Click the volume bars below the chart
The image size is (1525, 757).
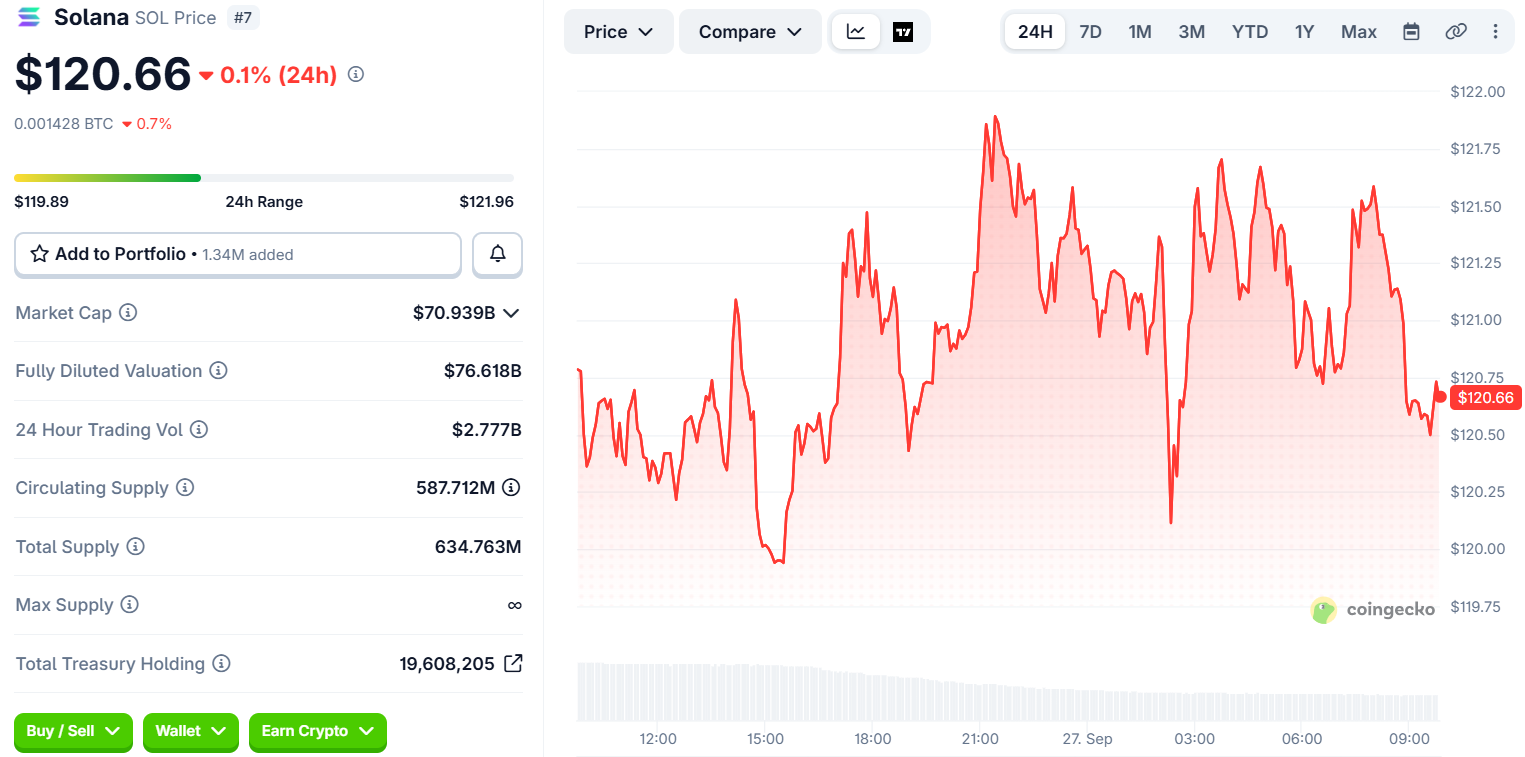tap(1008, 692)
